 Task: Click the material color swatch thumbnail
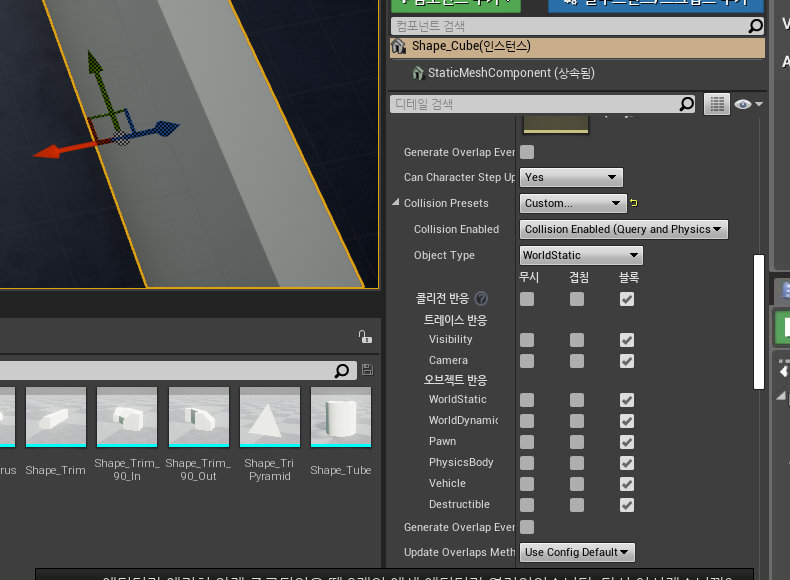[556, 124]
